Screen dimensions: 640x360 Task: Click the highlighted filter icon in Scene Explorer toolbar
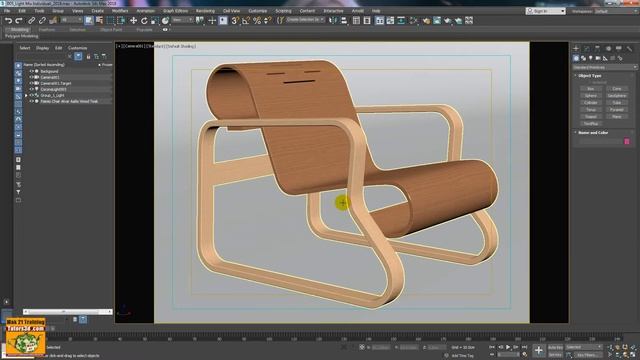point(78,56)
